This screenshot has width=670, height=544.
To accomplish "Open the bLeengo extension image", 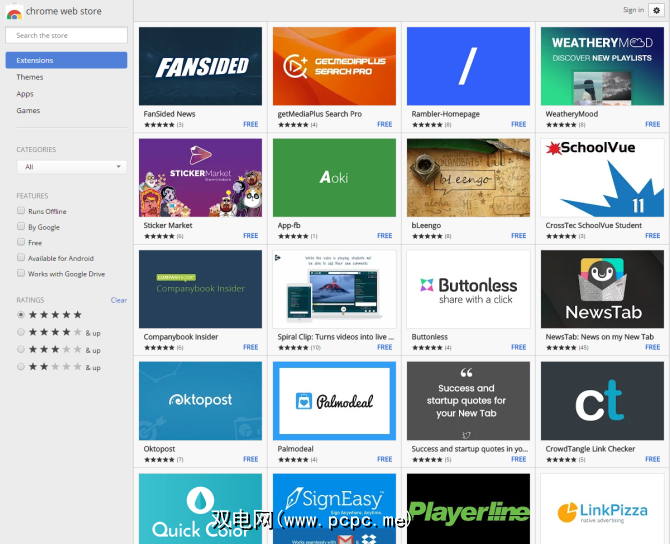I will click(x=468, y=178).
